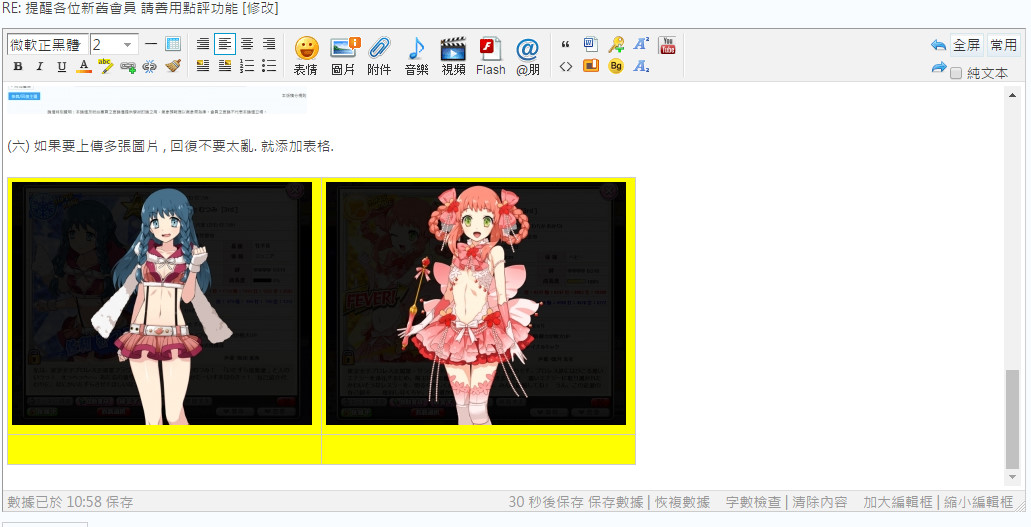Insert a YouTube video
Screen dimensions: 1031x527
(667, 45)
